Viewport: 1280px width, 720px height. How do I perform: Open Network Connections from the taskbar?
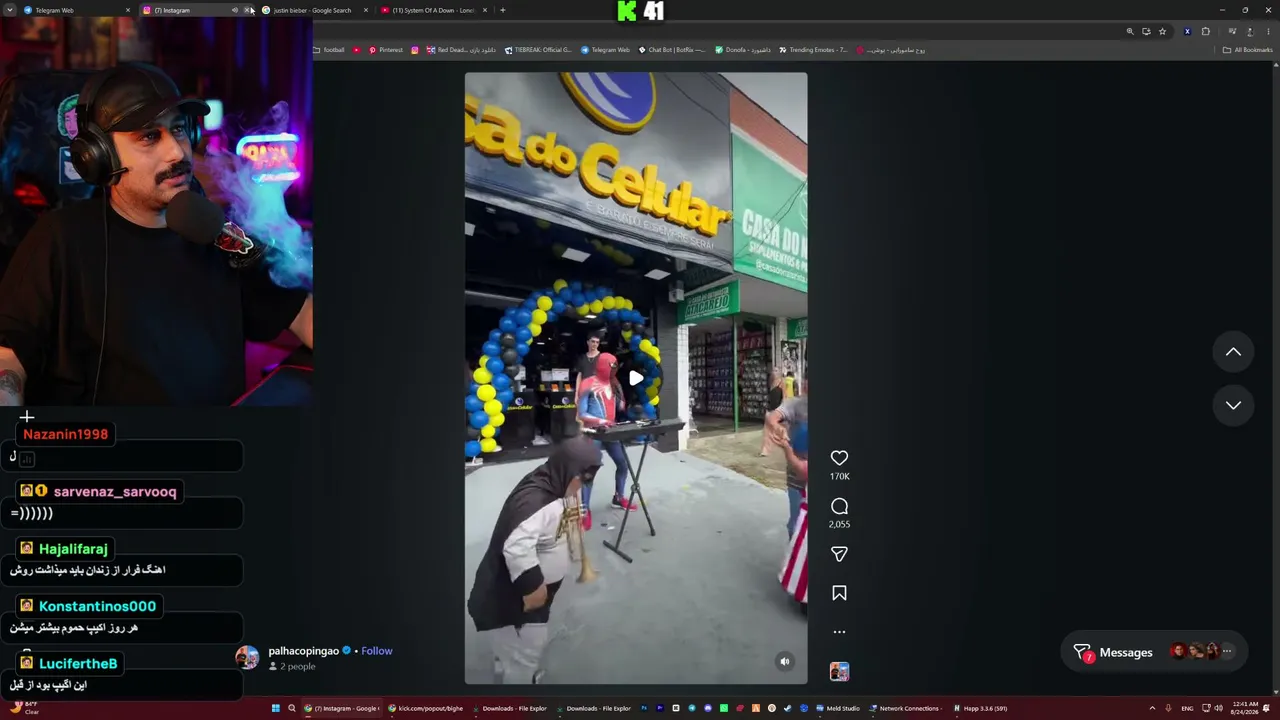point(905,708)
